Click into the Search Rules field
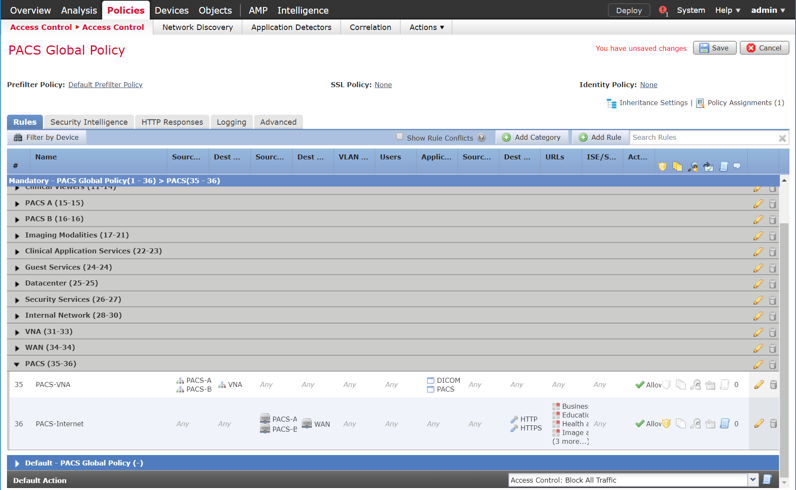Screen dimensions: 796x490 tap(700, 138)
